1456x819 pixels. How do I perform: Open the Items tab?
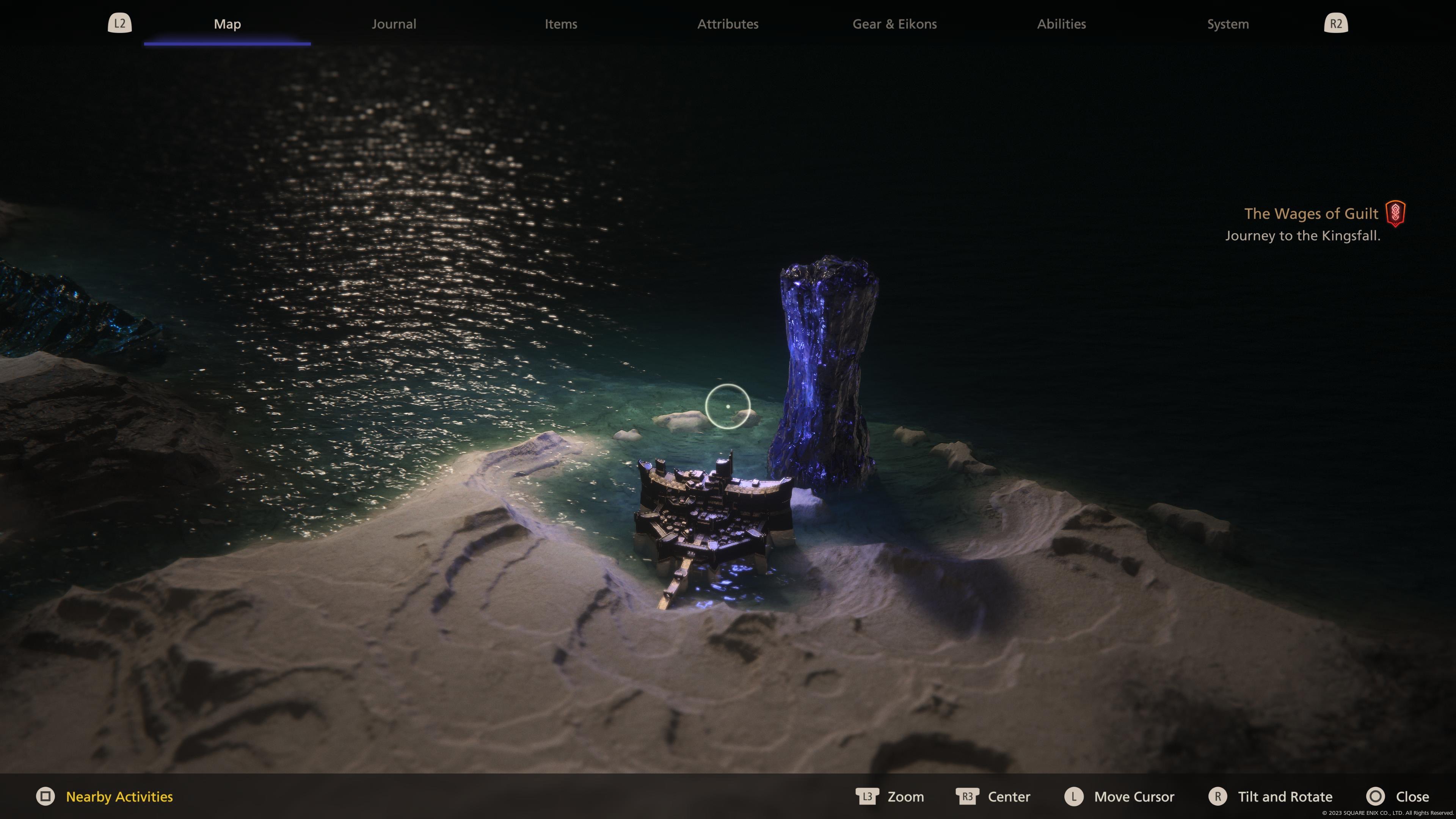[561, 24]
